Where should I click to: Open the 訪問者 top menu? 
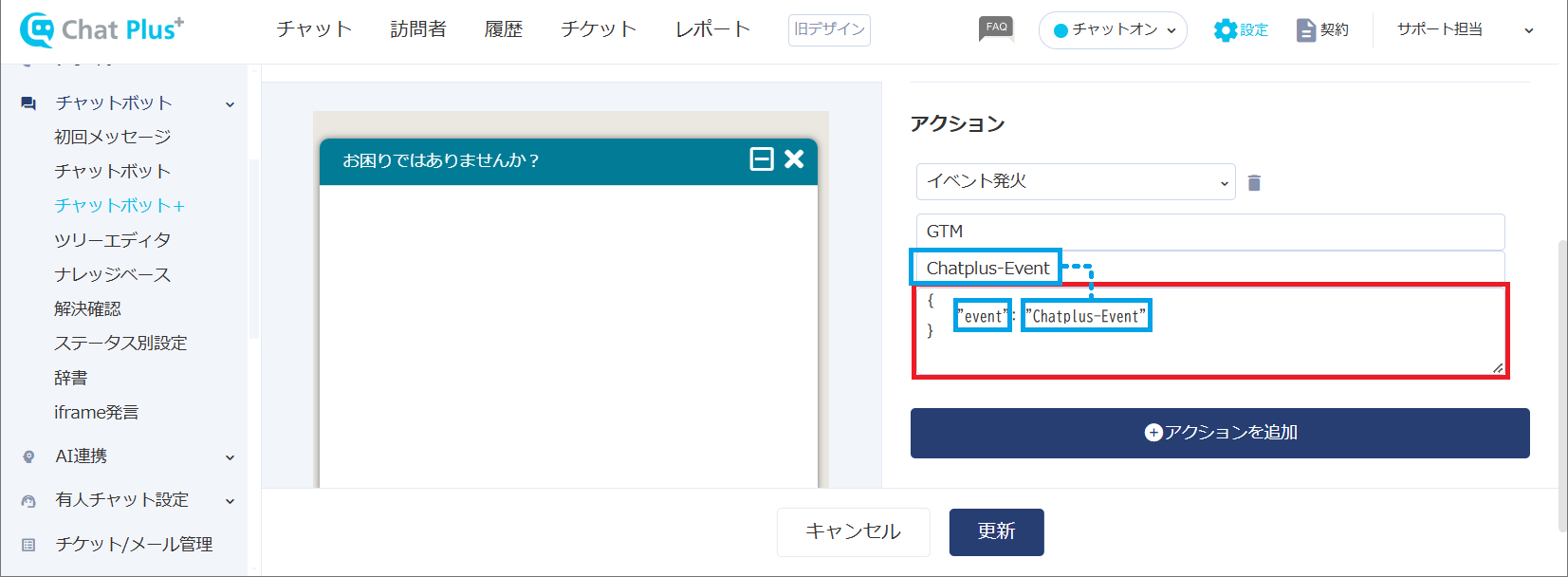[418, 29]
